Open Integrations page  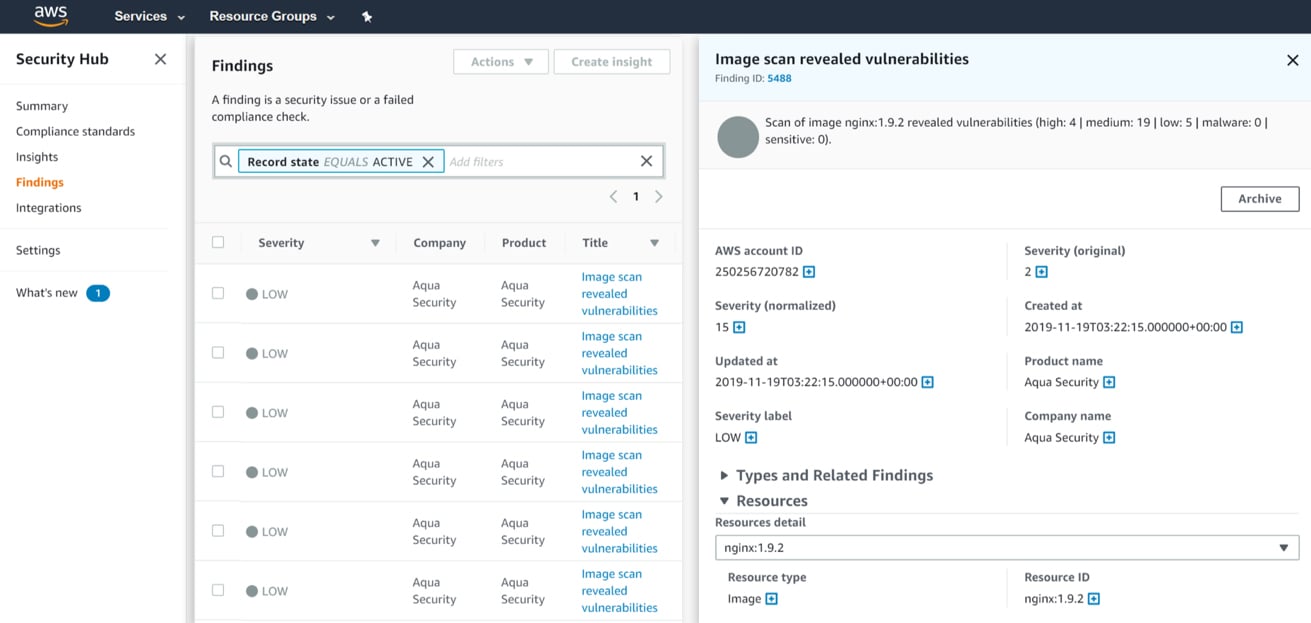click(49, 208)
